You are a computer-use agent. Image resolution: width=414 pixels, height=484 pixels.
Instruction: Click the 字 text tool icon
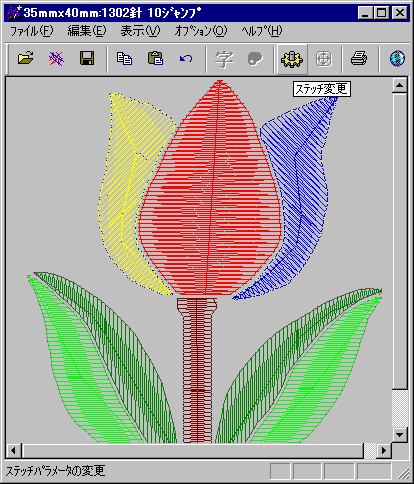(x=224, y=59)
